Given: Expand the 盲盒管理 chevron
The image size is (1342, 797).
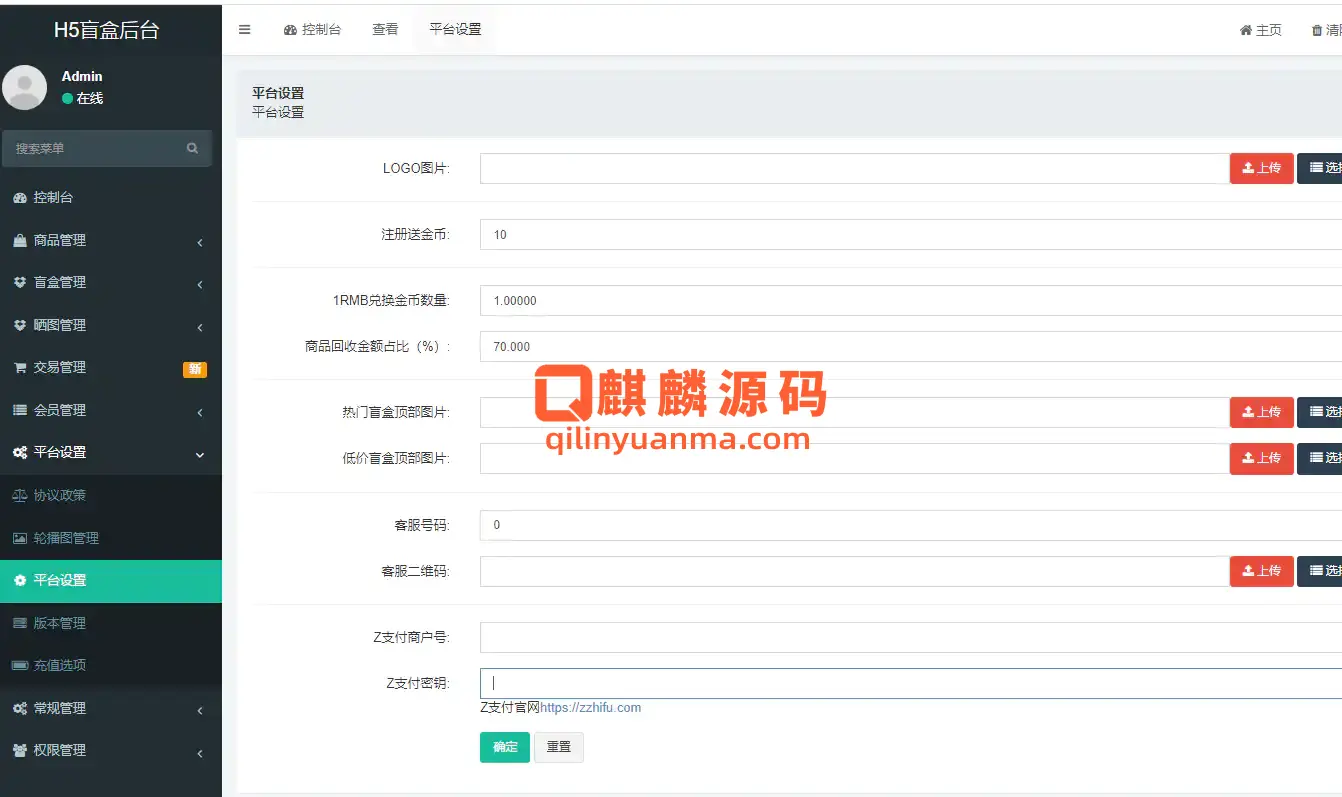Looking at the screenshot, I should tap(198, 283).
